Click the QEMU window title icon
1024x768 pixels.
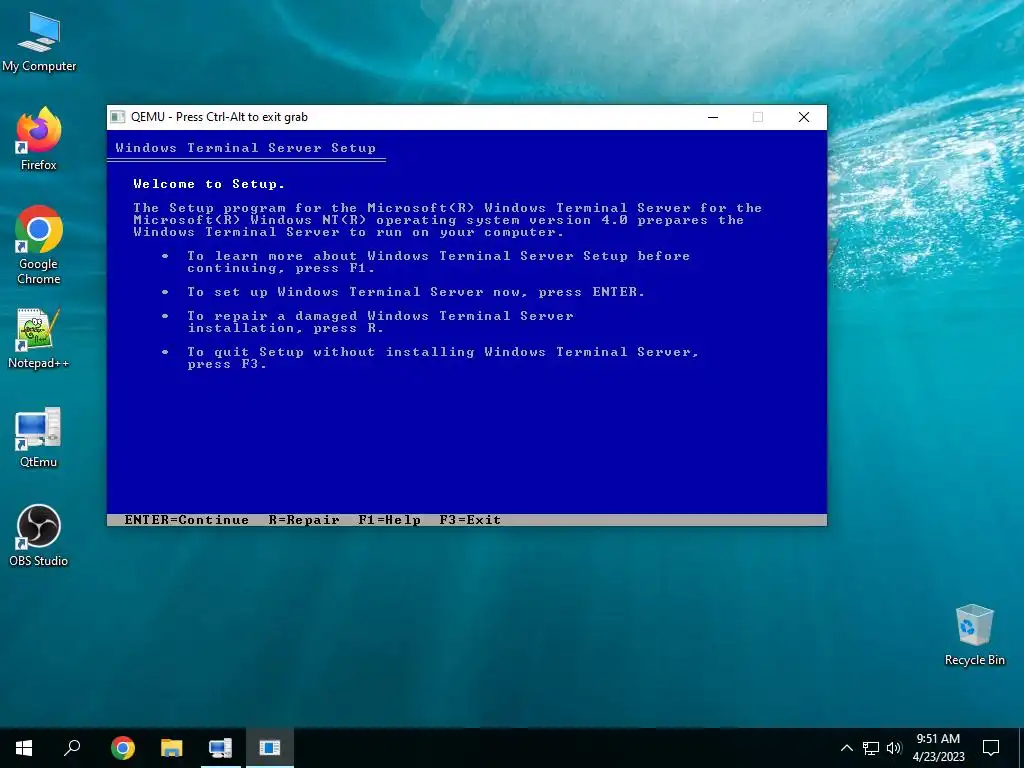[118, 117]
